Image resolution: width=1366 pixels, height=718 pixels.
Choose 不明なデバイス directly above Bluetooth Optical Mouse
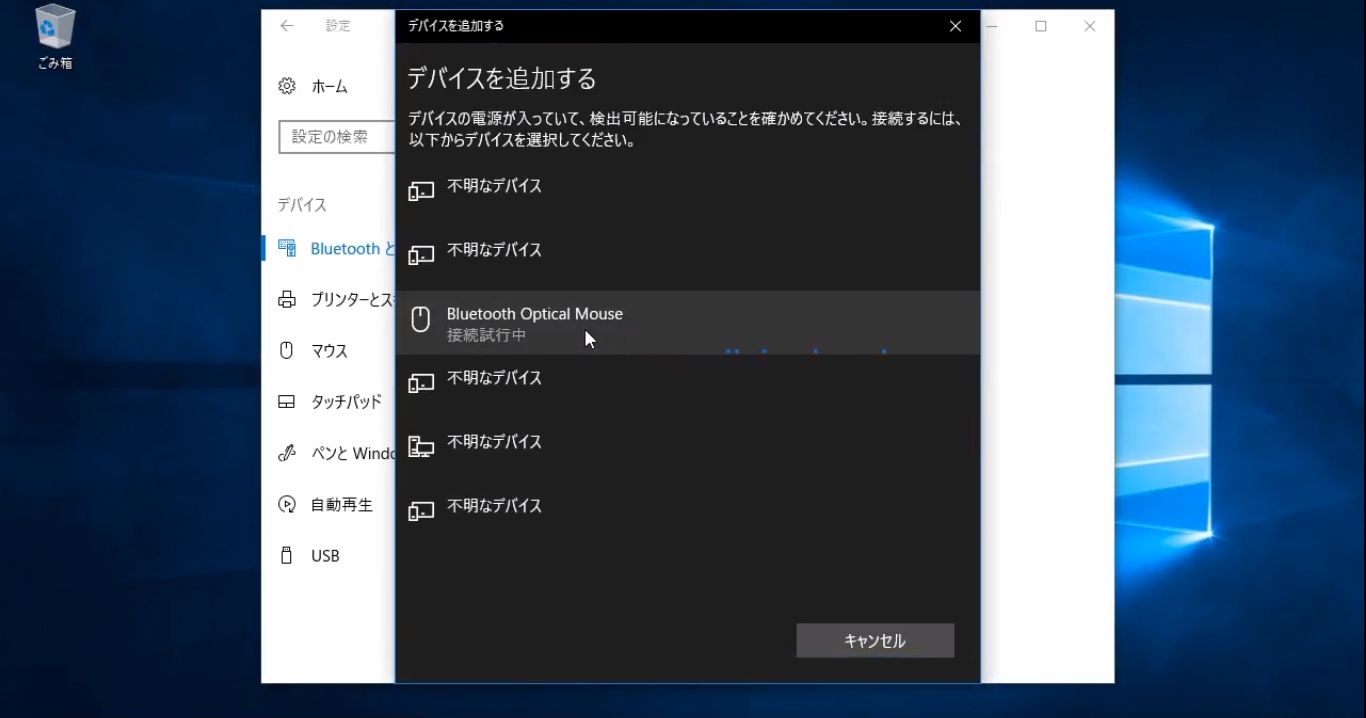point(688,259)
